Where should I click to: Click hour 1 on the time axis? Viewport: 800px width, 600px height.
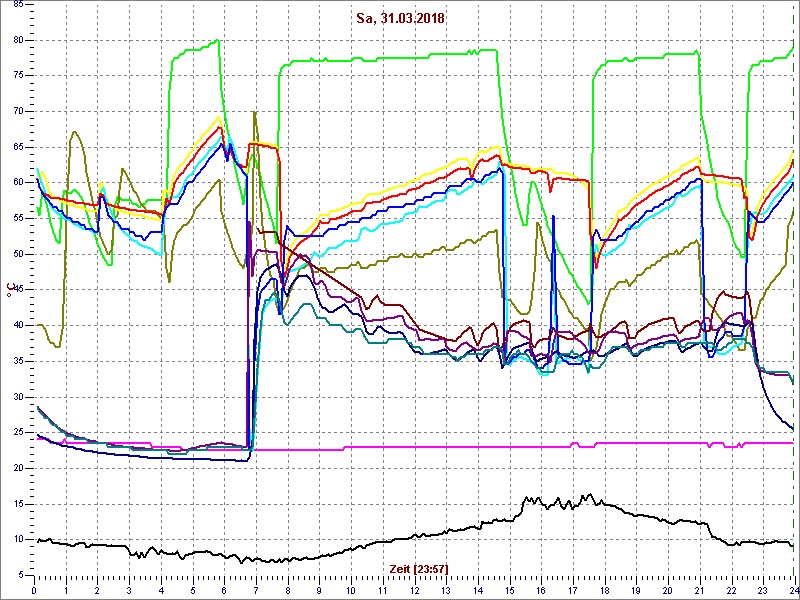click(66, 589)
